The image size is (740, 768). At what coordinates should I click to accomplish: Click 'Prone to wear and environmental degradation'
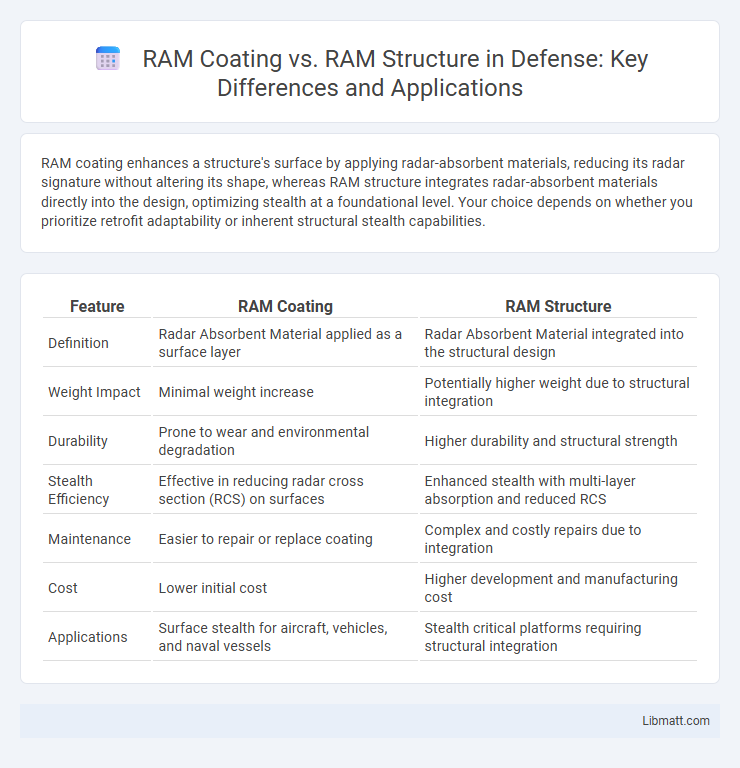263,441
